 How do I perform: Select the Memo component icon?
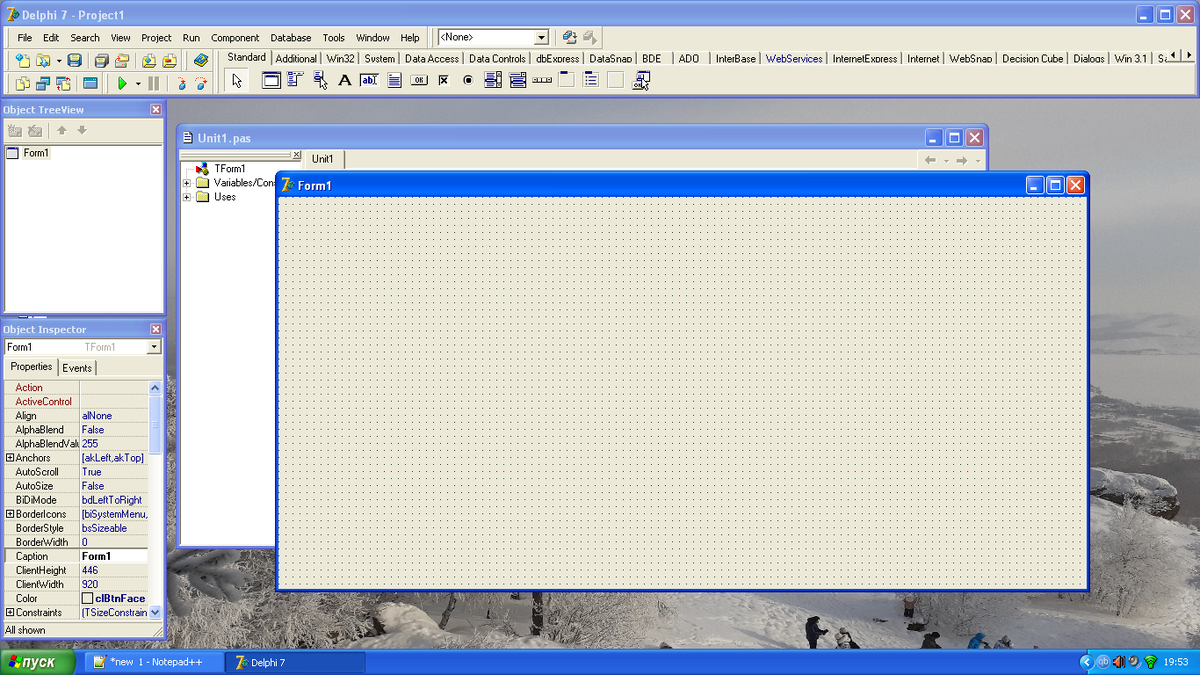[395, 80]
